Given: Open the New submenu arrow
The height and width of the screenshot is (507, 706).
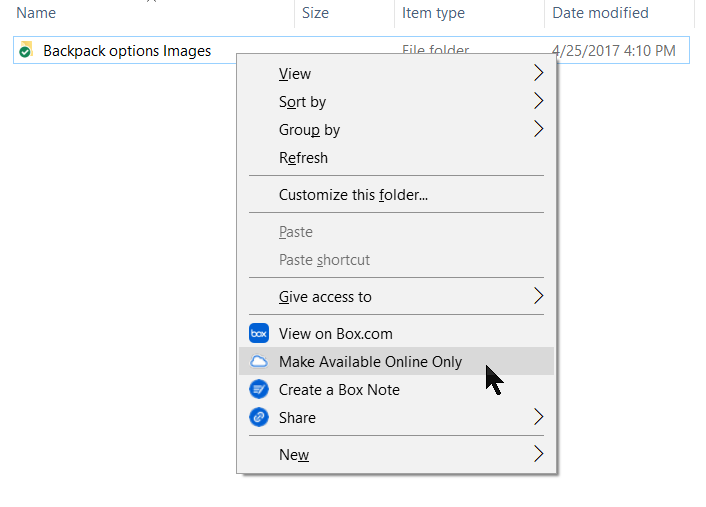Looking at the screenshot, I should (x=538, y=455).
